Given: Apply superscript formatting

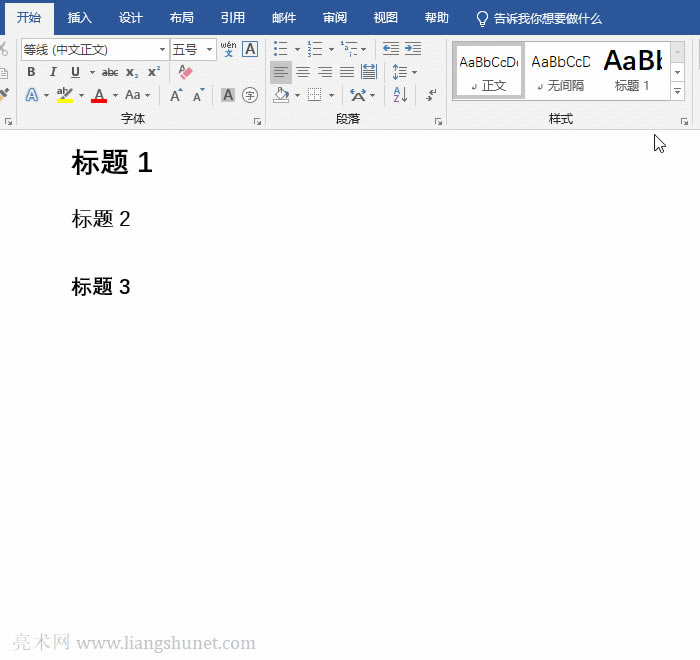Looking at the screenshot, I should (153, 72).
